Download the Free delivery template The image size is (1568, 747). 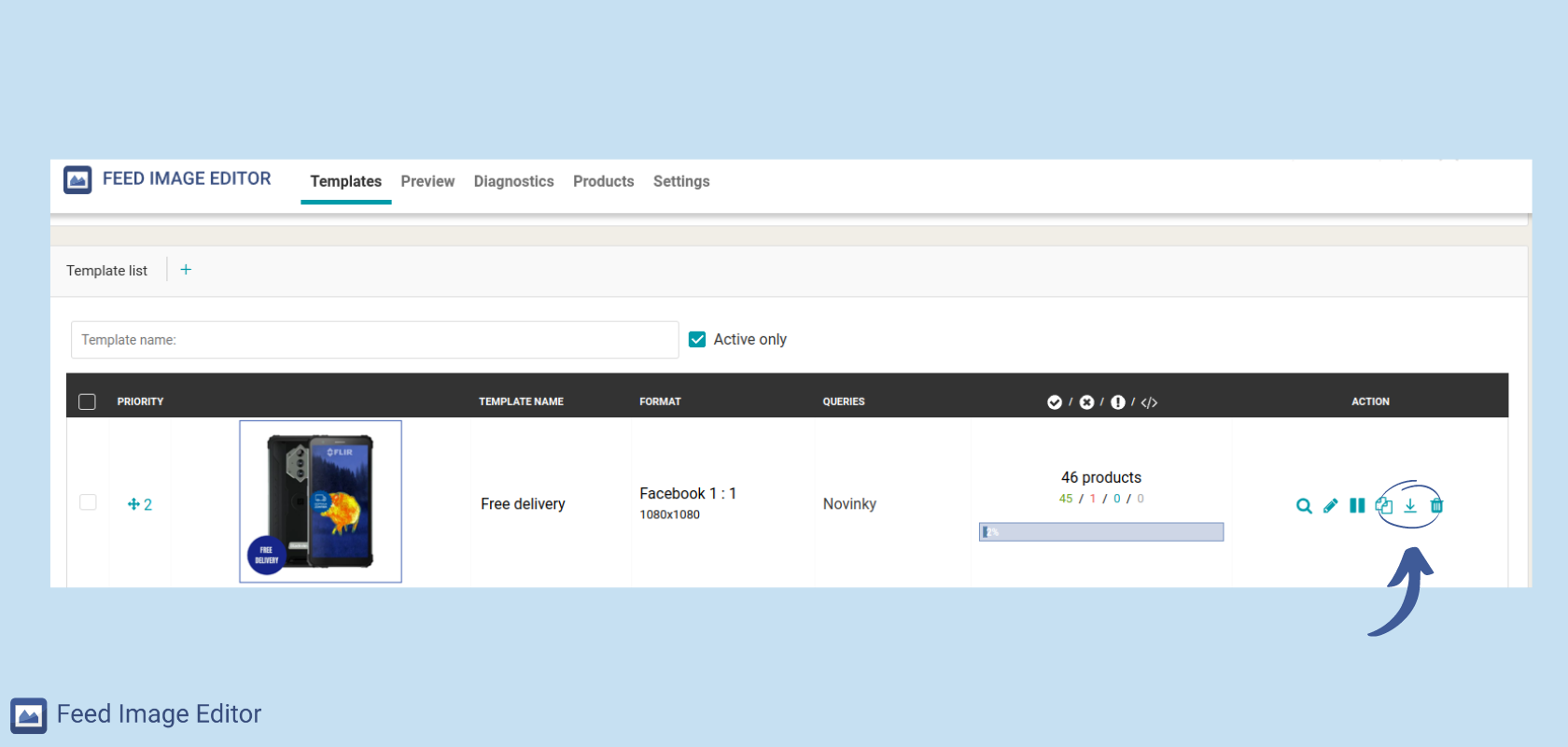1410,505
